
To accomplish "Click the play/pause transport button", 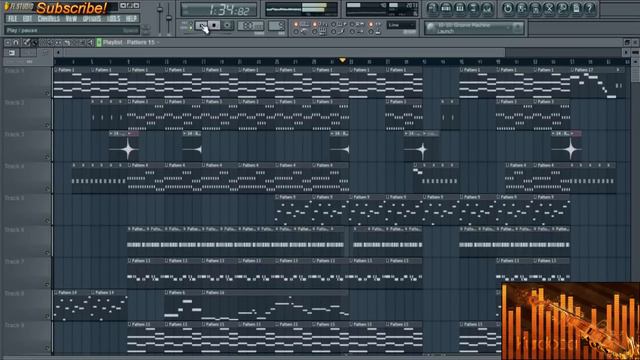I will [201, 26].
